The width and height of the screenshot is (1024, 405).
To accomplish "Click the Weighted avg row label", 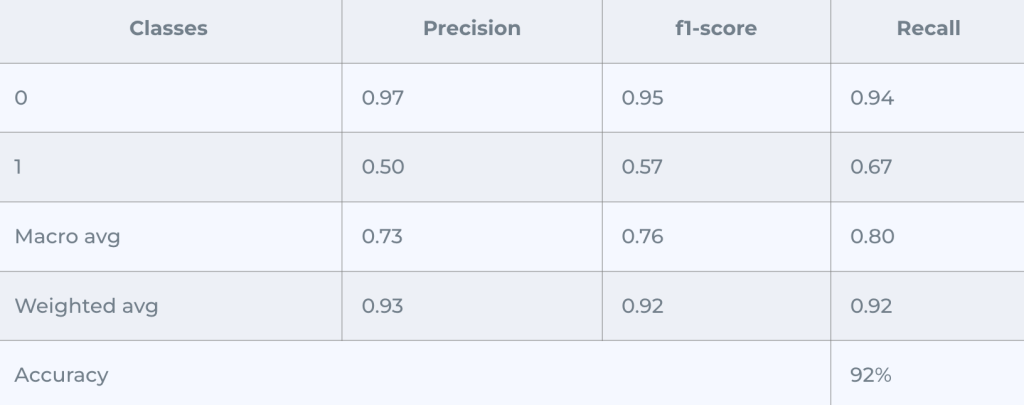I will point(86,306).
